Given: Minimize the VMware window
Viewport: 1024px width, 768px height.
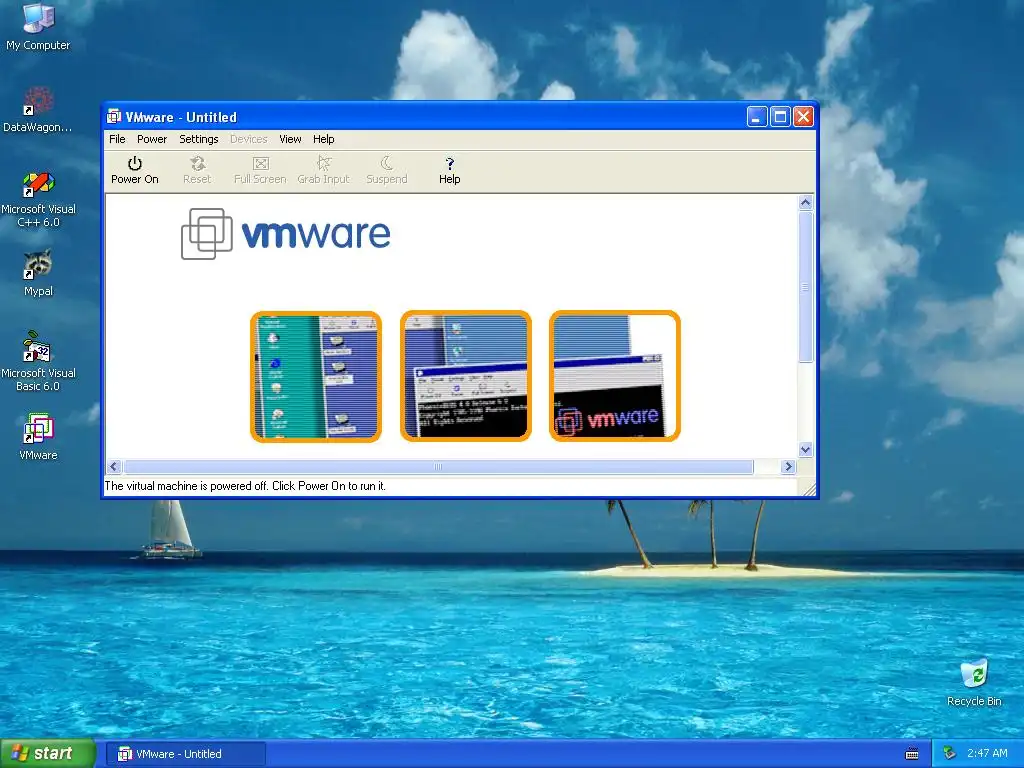Looking at the screenshot, I should [x=756, y=117].
